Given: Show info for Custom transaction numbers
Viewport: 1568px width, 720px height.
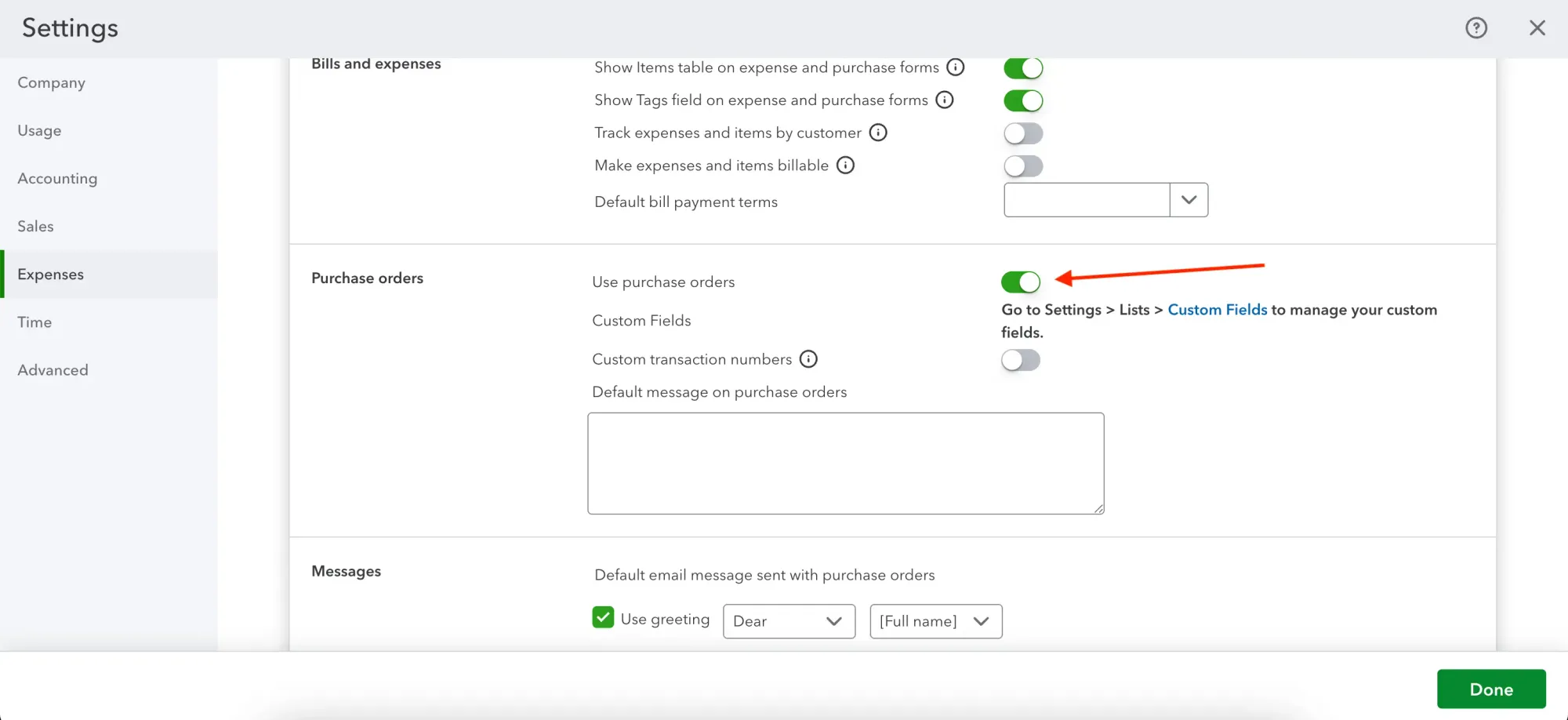Looking at the screenshot, I should [x=808, y=358].
